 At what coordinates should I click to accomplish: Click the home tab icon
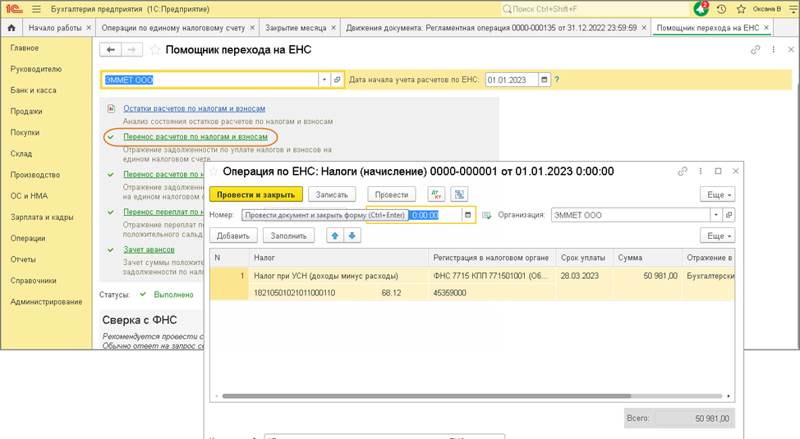click(x=11, y=28)
